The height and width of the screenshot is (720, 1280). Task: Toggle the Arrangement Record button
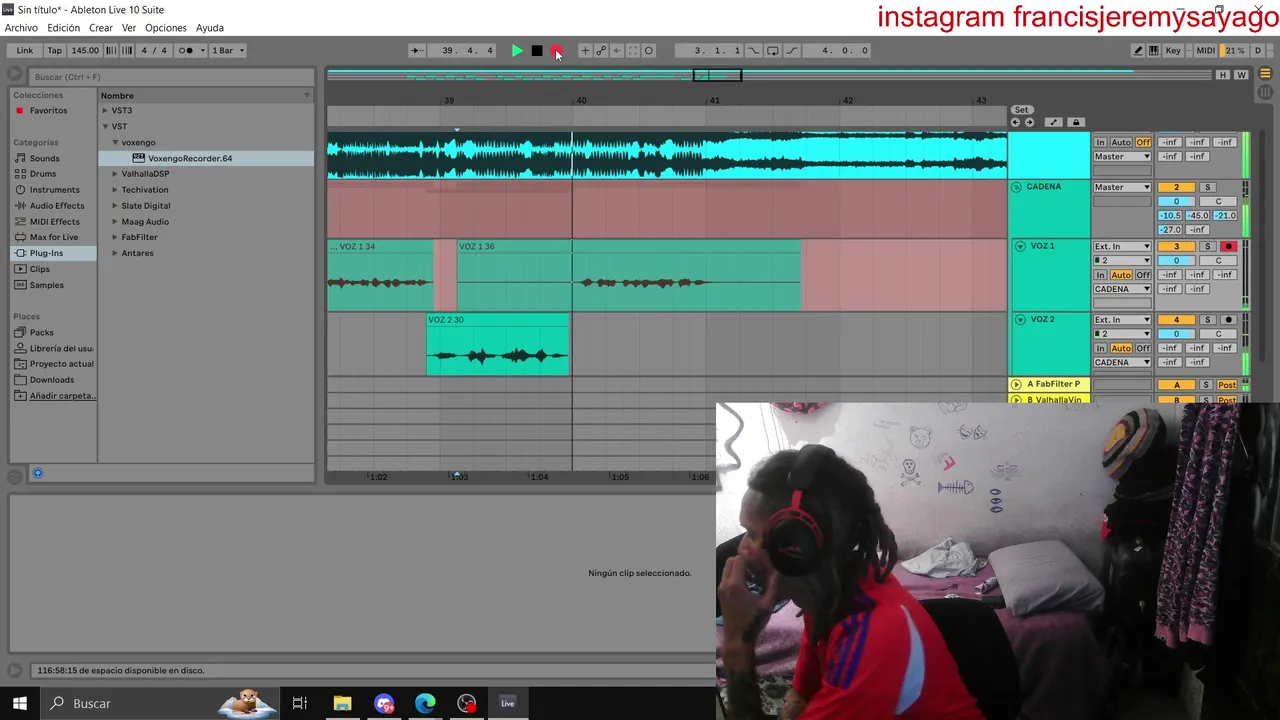coord(557,50)
